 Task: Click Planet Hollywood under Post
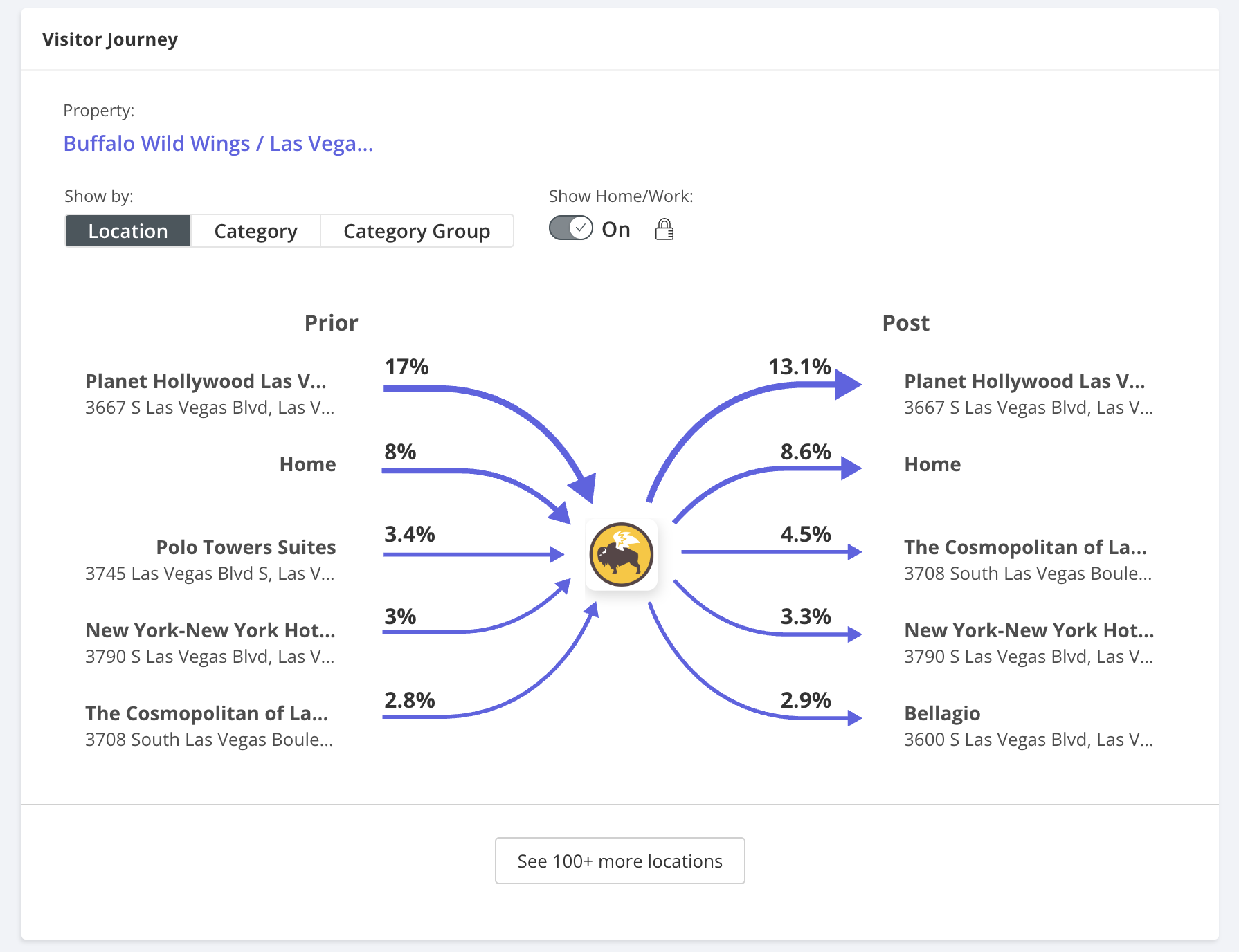tap(1024, 381)
